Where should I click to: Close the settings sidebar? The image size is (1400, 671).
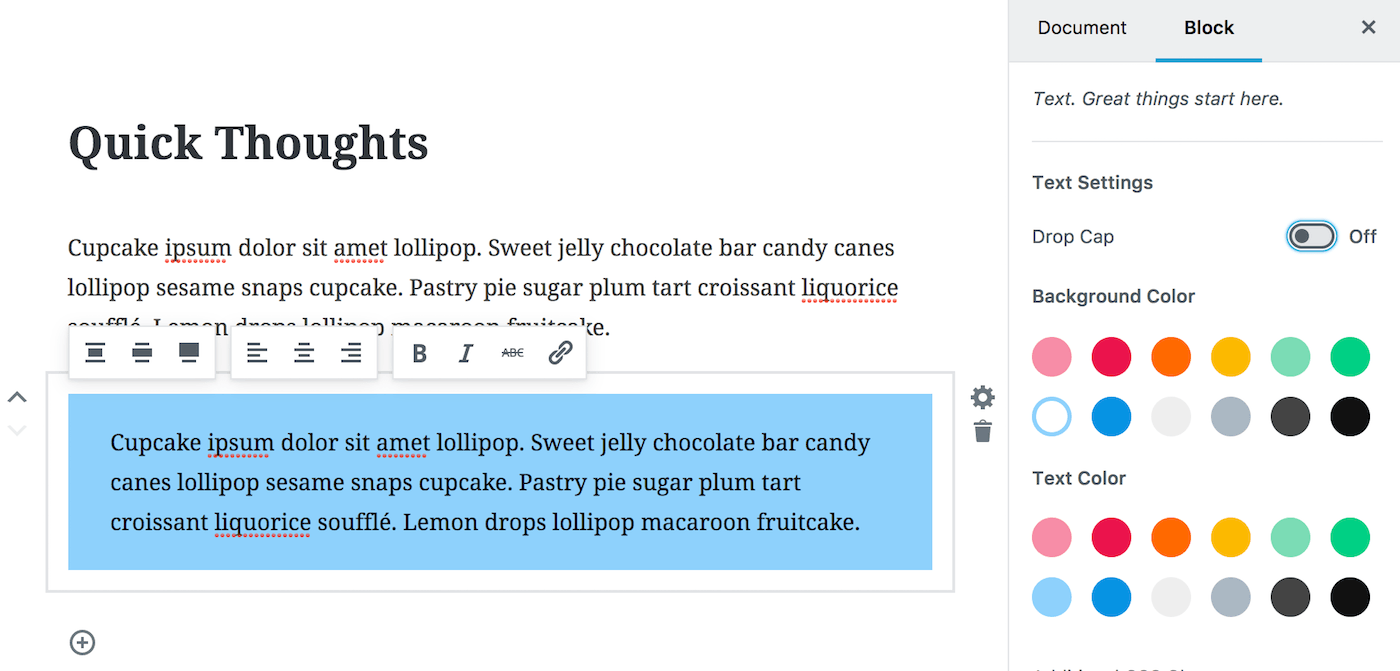pos(1369,28)
